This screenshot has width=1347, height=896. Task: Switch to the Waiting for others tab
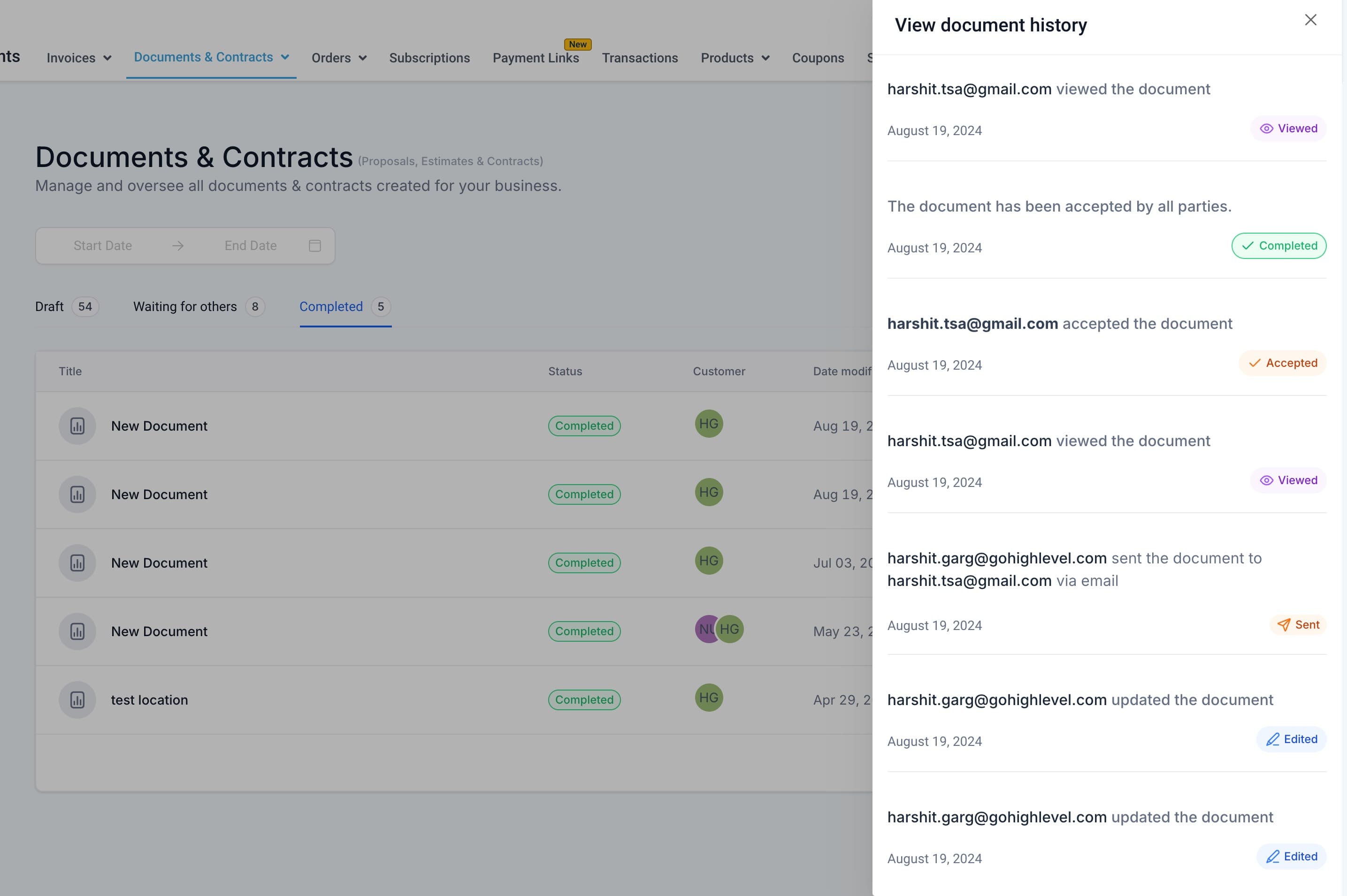(199, 307)
